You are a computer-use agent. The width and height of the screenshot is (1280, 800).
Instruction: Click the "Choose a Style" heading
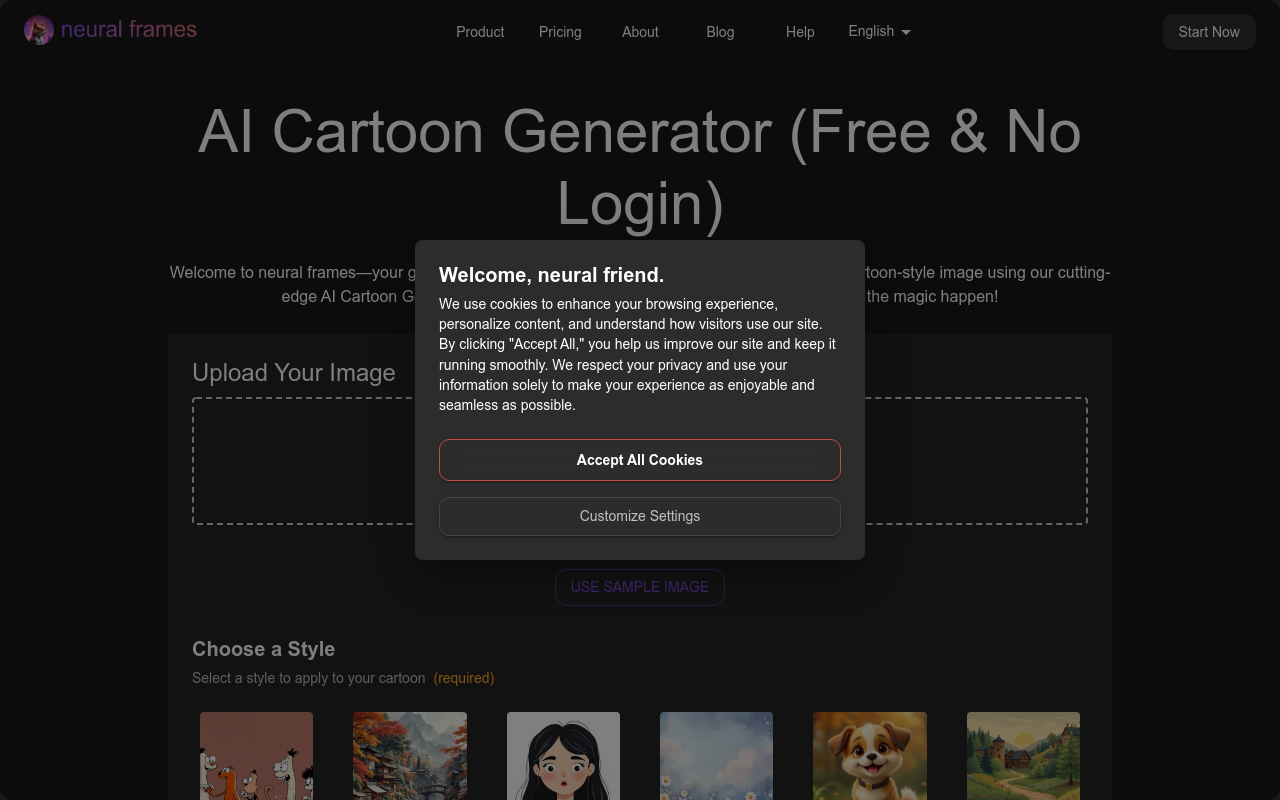(263, 649)
